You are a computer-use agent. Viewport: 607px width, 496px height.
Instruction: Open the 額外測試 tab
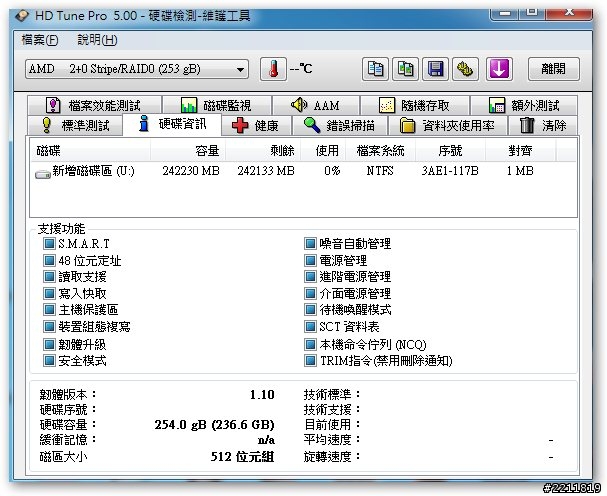click(x=524, y=105)
